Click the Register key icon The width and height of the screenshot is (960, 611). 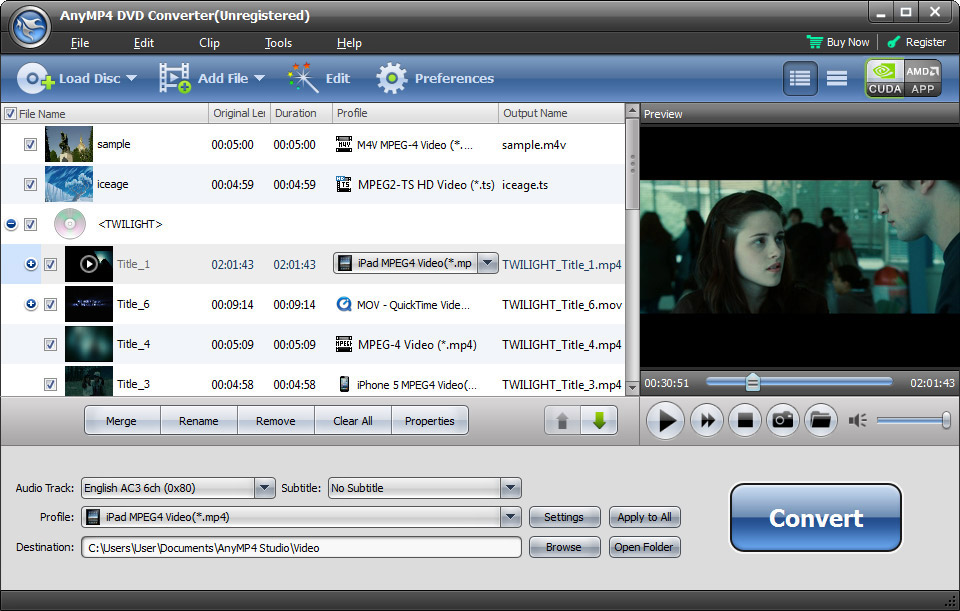[894, 42]
